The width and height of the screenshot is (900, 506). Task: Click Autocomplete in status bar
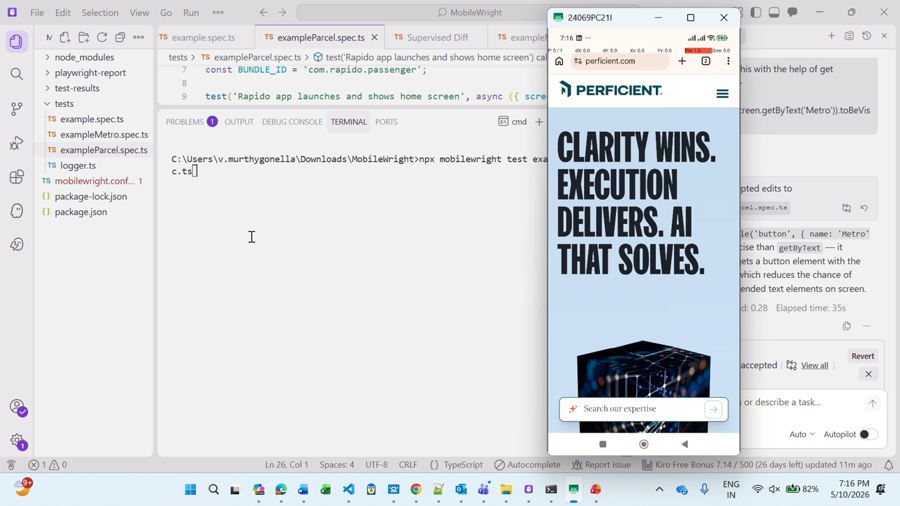527,465
